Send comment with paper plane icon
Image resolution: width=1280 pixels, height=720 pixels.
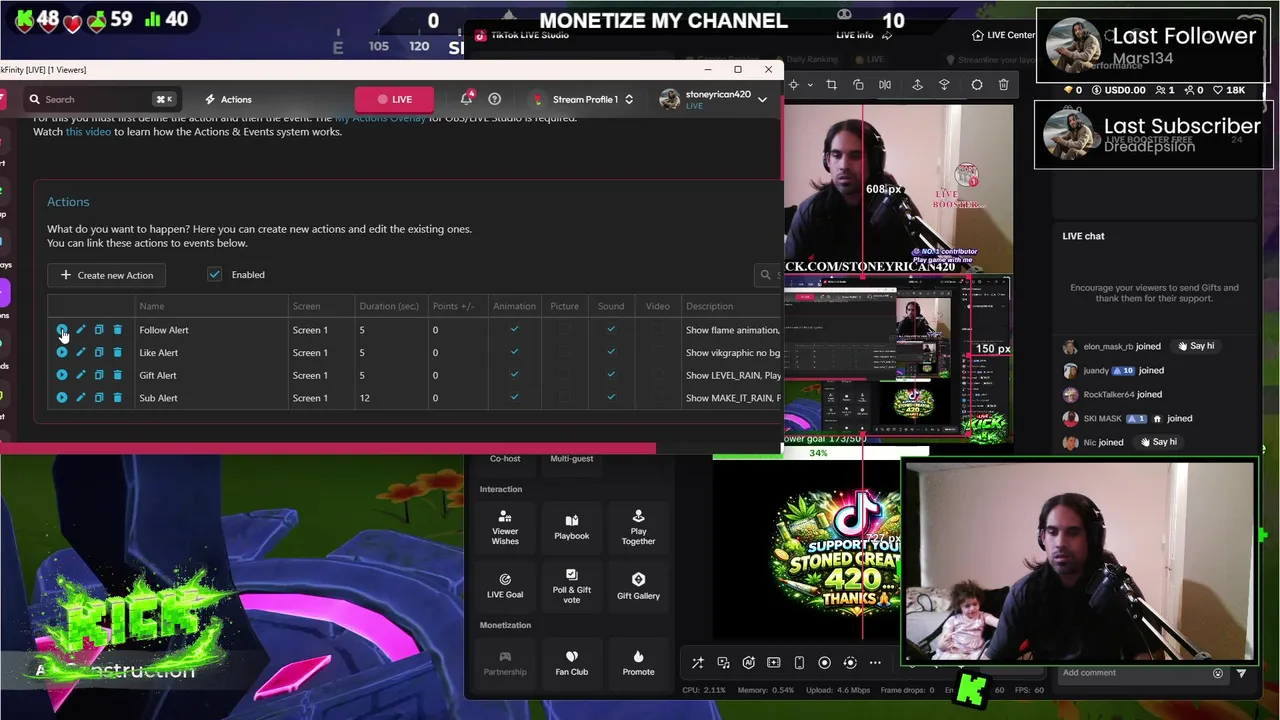click(1241, 673)
